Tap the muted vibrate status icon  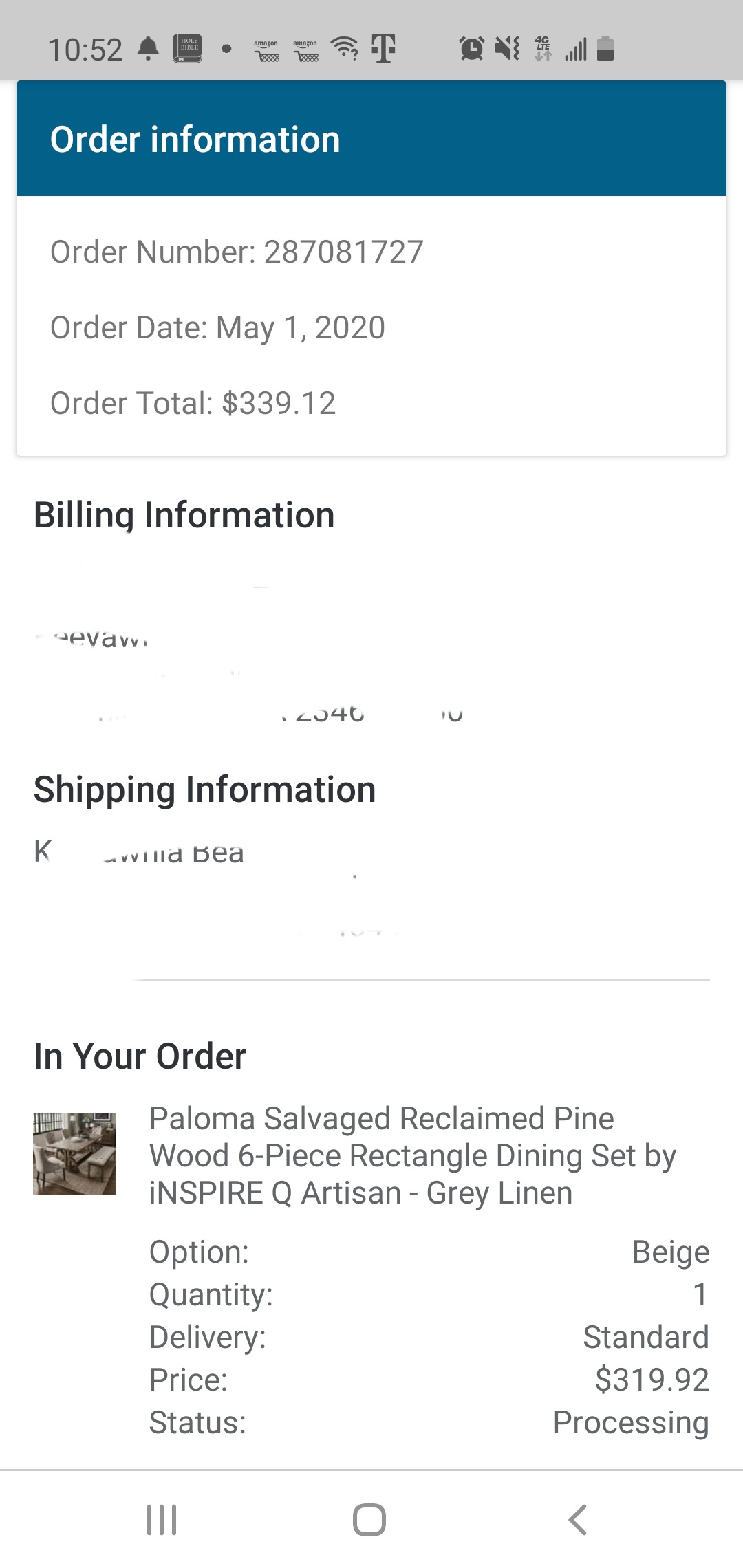(508, 48)
